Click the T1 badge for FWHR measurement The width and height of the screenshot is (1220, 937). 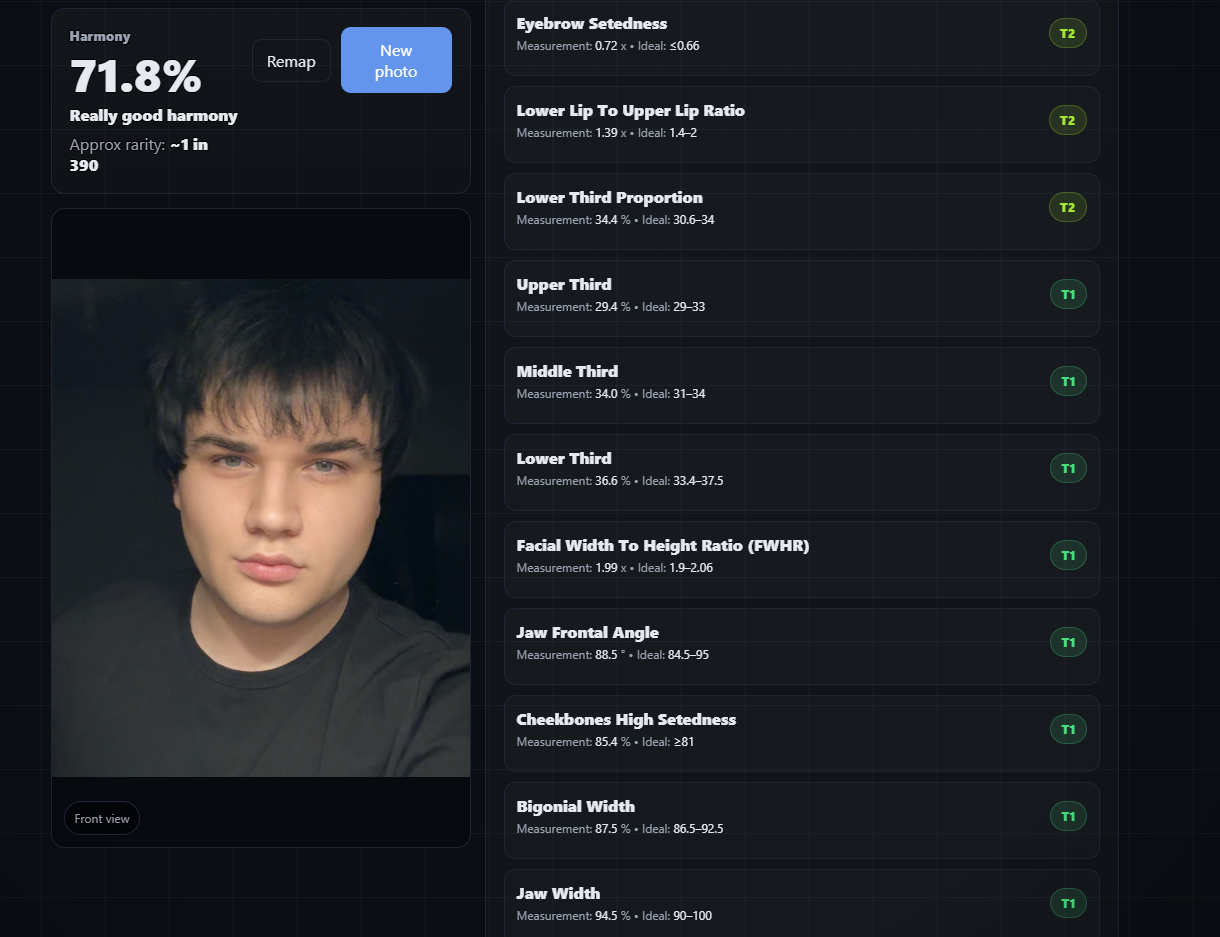(1067, 555)
